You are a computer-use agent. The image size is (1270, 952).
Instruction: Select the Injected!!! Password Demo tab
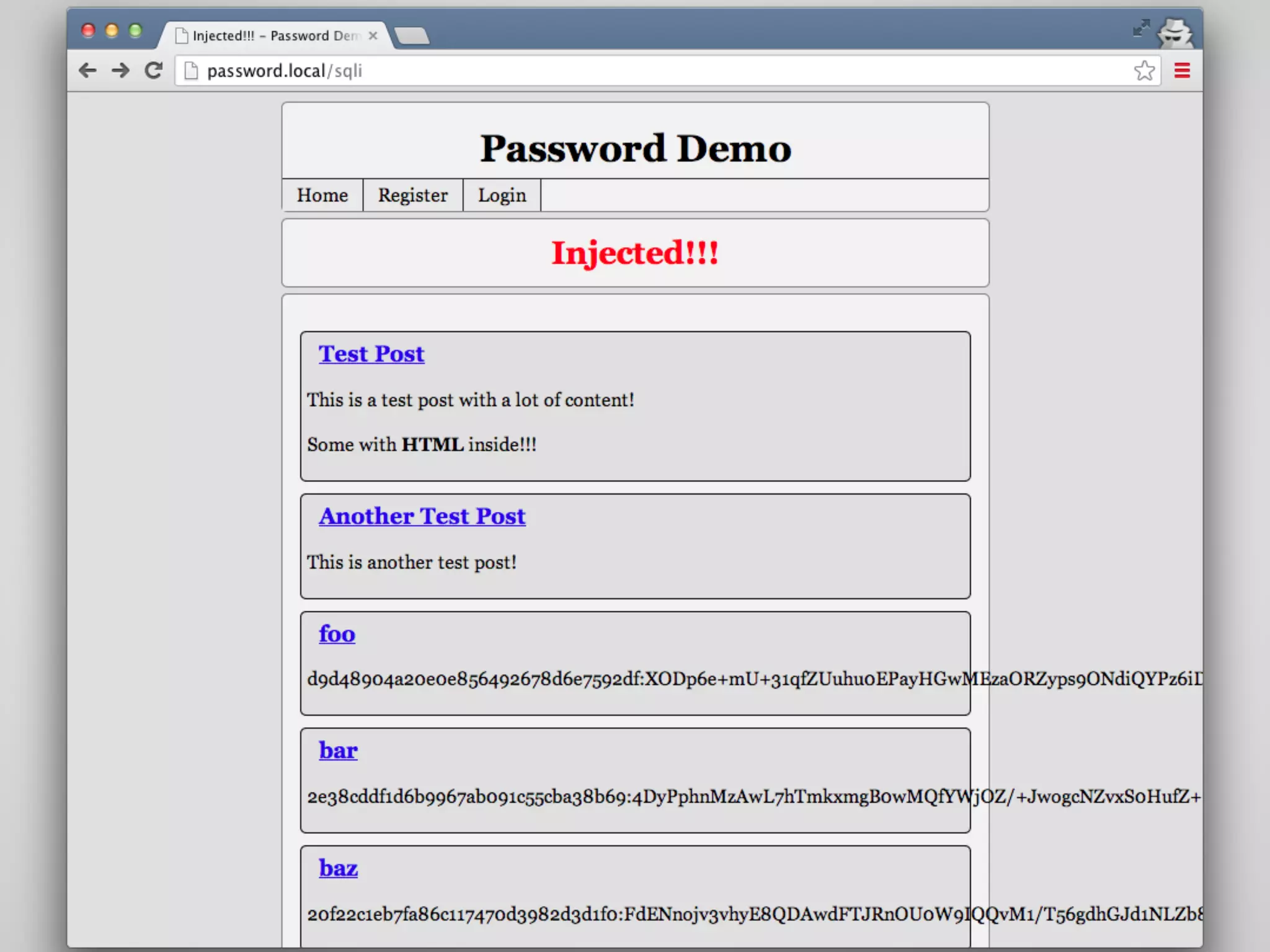point(267,36)
